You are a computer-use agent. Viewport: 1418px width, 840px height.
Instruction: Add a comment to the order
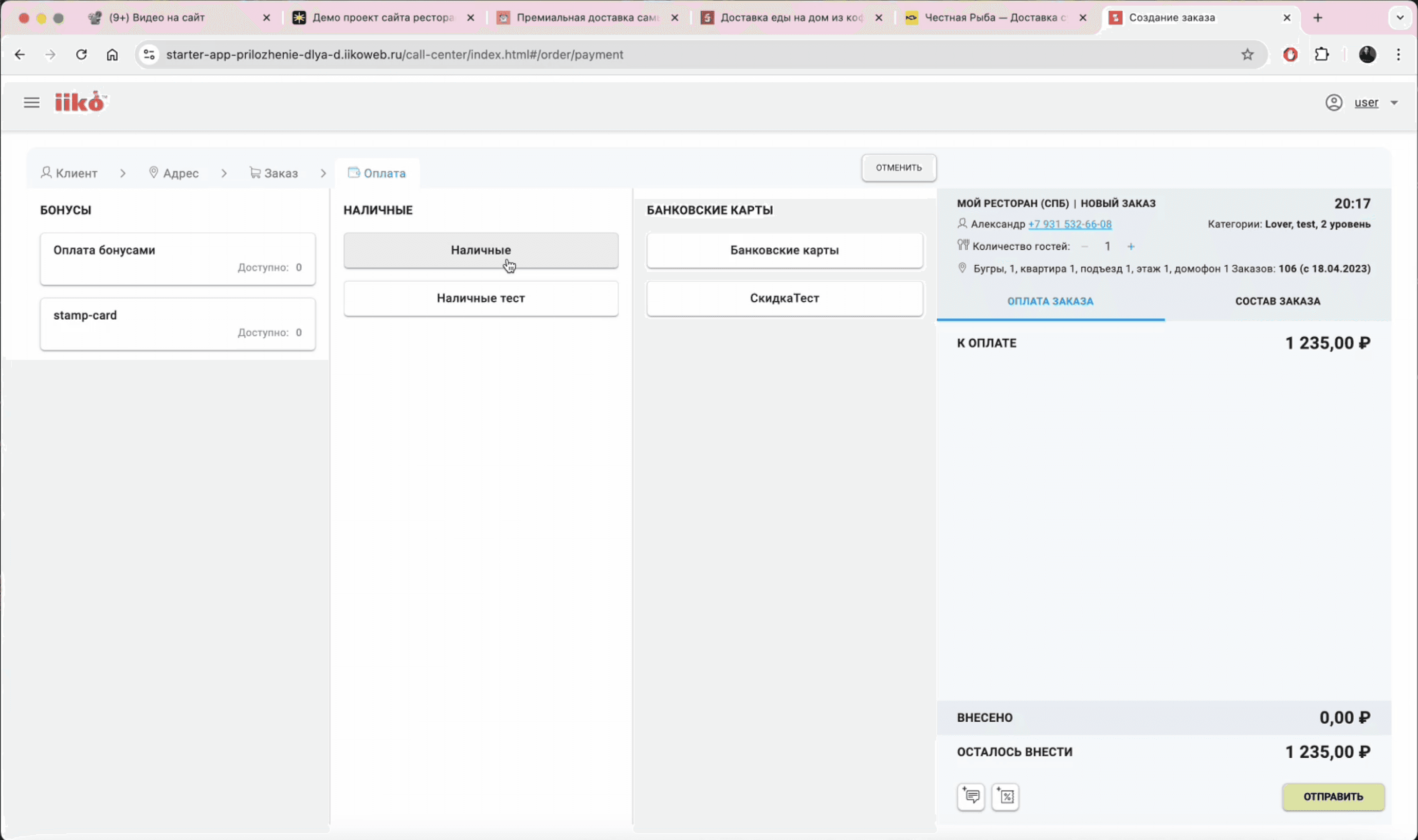click(971, 796)
